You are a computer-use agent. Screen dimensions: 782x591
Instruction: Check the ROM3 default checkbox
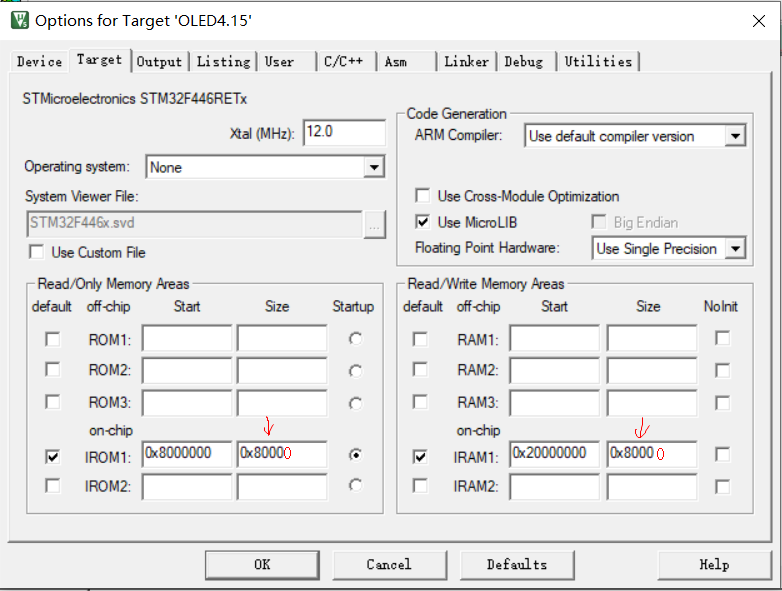(52, 401)
